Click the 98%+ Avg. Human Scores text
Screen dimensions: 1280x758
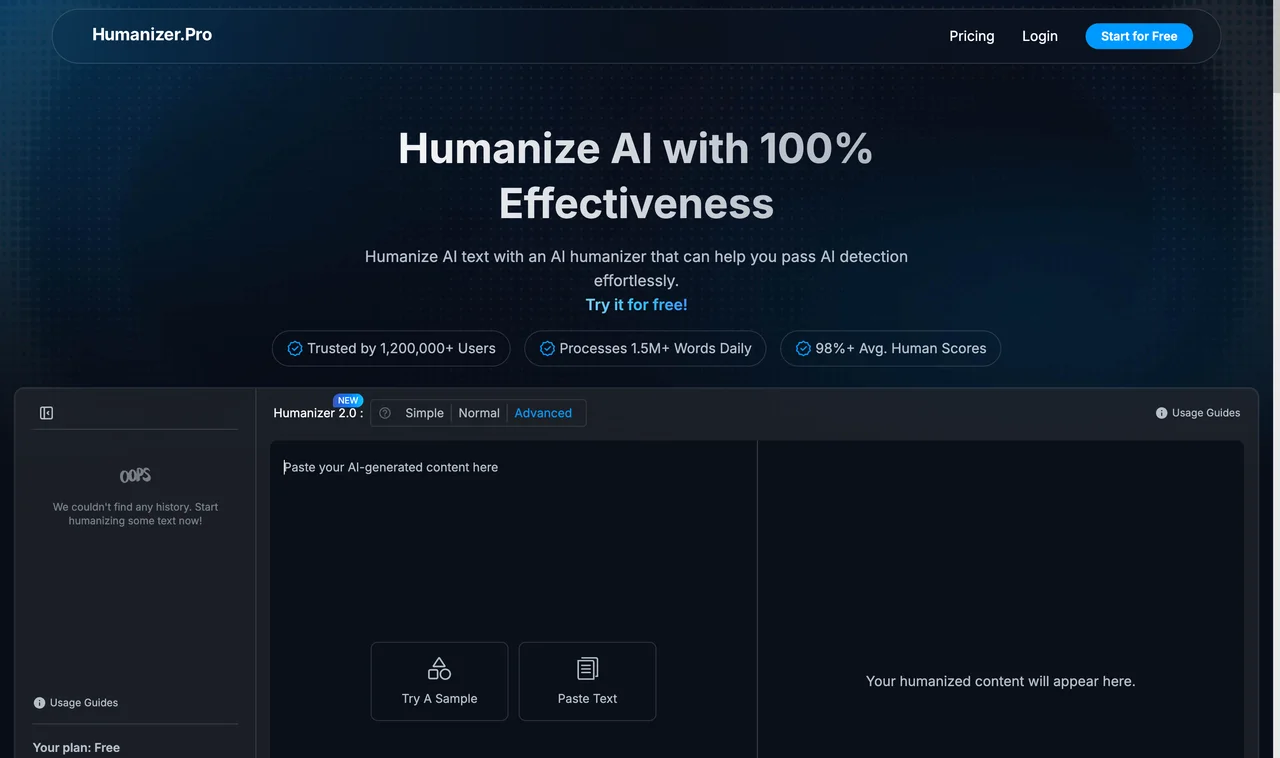tap(901, 349)
